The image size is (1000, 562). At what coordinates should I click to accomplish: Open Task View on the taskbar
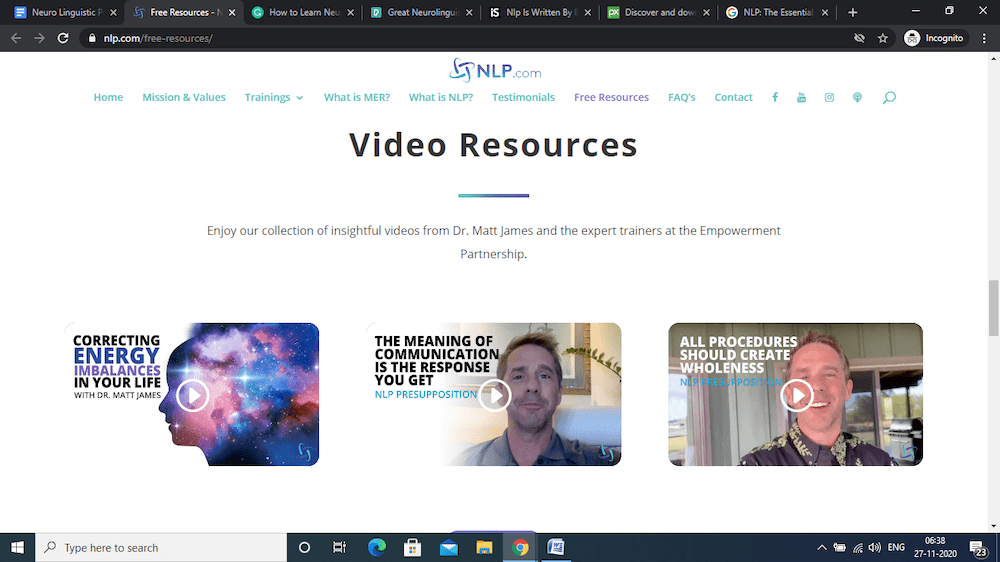[339, 547]
